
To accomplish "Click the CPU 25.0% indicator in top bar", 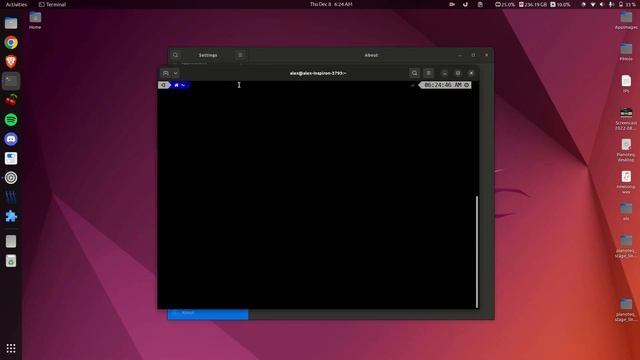I will pyautogui.click(x=505, y=4).
